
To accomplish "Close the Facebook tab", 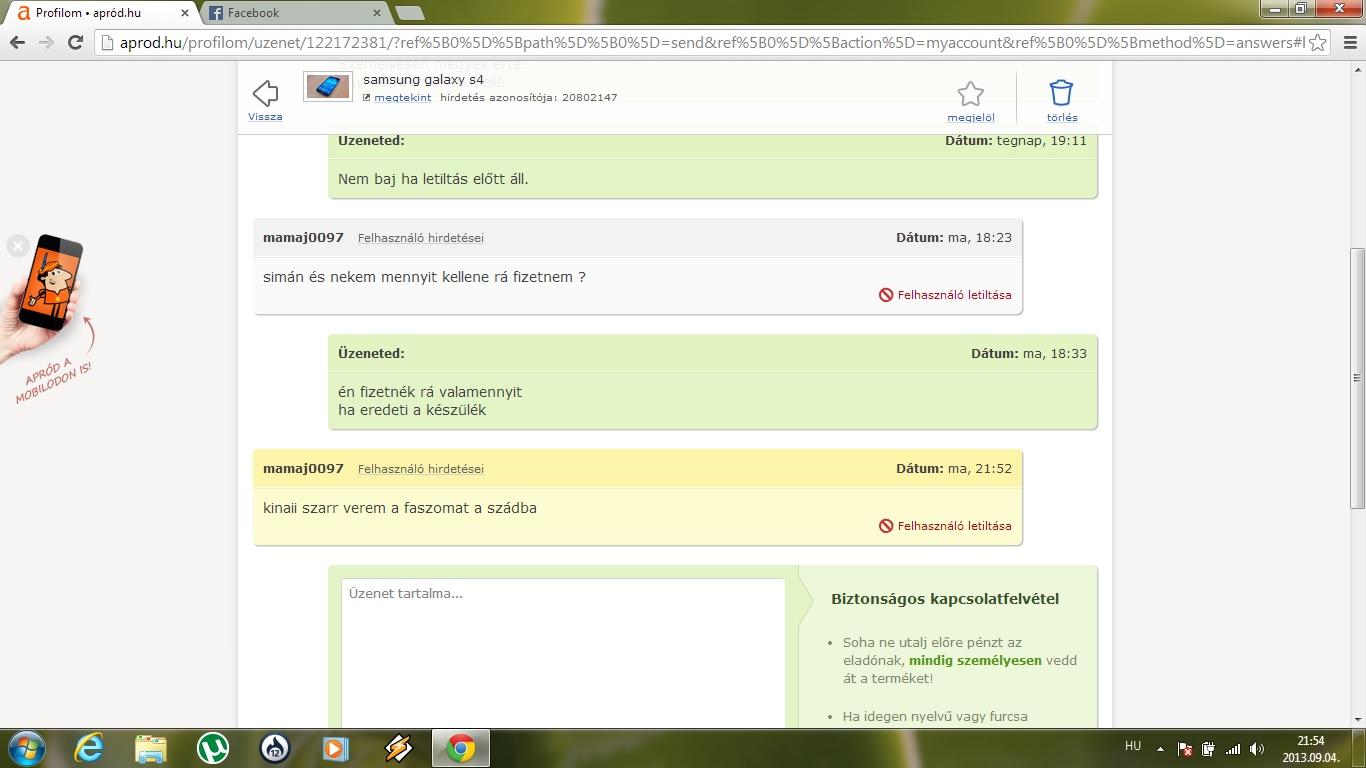I will (376, 13).
